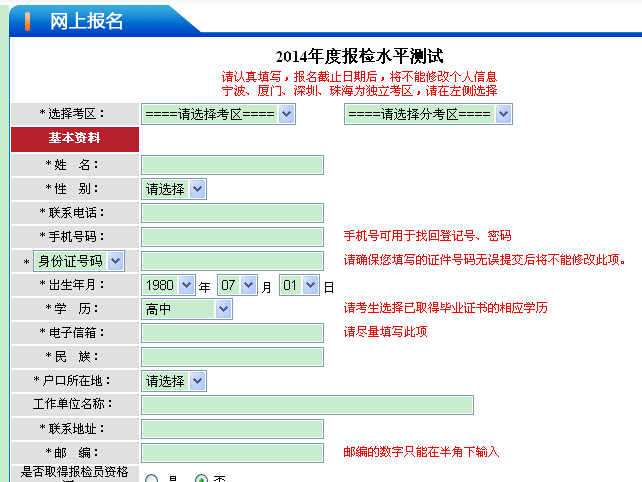Expand the 学历 dropdown showing 高中
Viewport: 642px width, 482px height.
click(x=187, y=309)
